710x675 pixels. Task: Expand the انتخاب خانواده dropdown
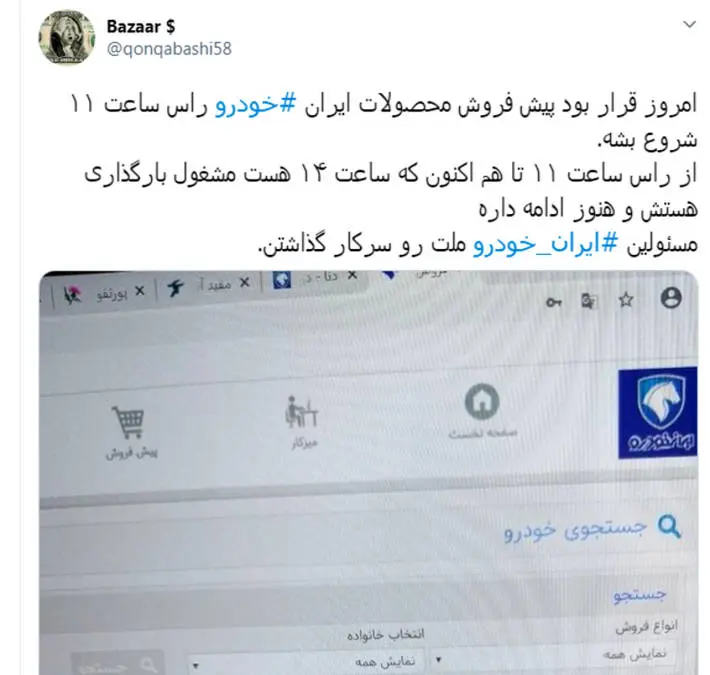point(307,662)
